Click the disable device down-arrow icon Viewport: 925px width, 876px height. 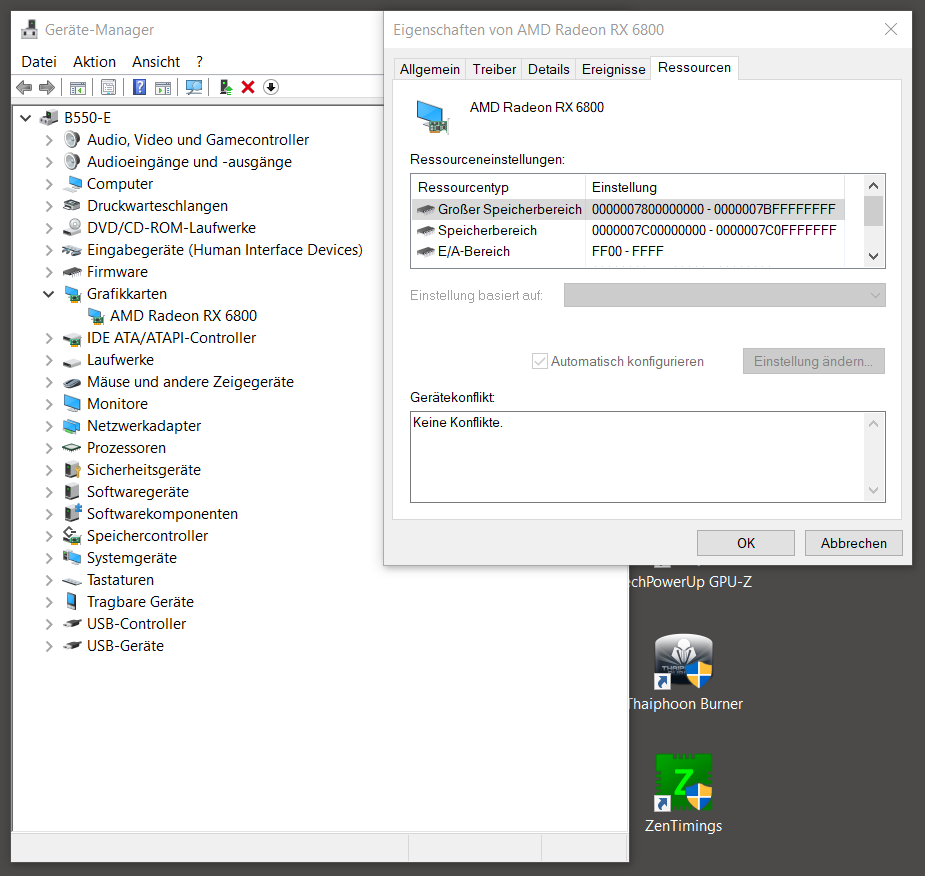pyautogui.click(x=271, y=87)
